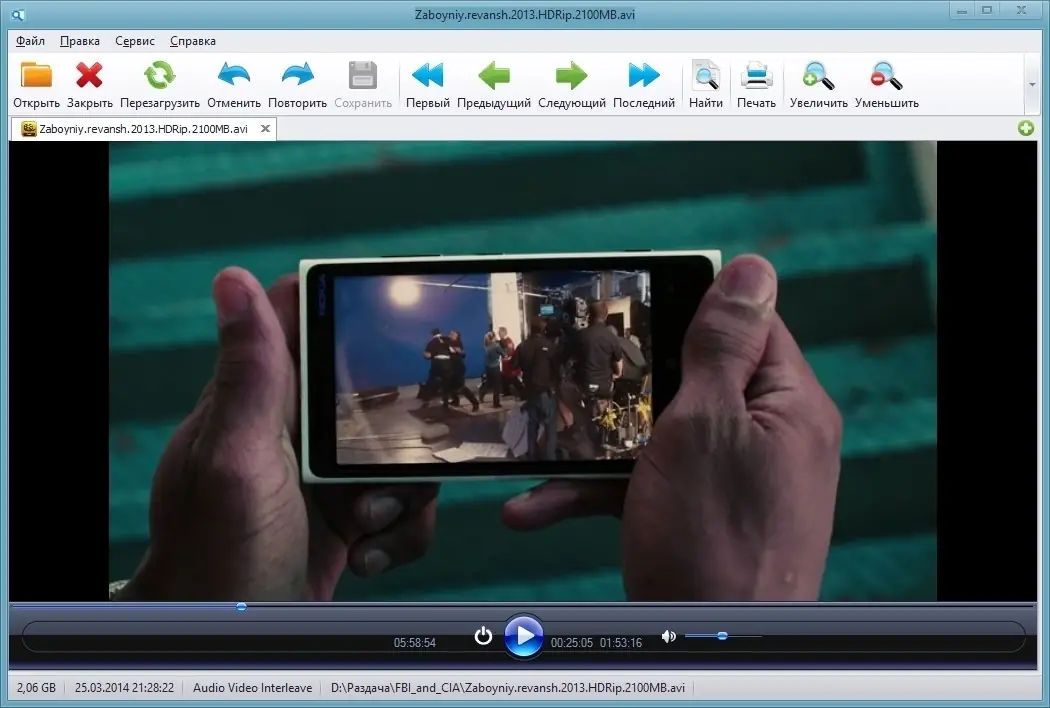Viewport: 1050px width, 708px height.
Task: Click file size 2,06 GB in status bar
Action: tap(36, 688)
